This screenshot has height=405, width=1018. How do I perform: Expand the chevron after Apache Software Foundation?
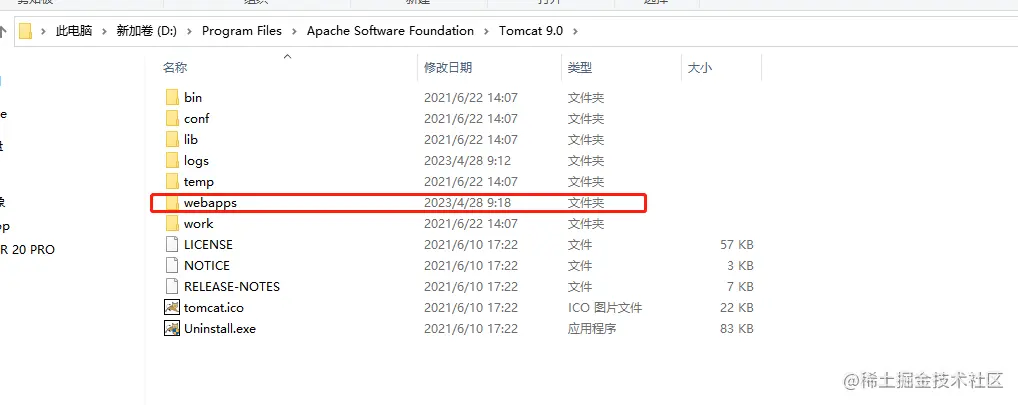(x=486, y=31)
